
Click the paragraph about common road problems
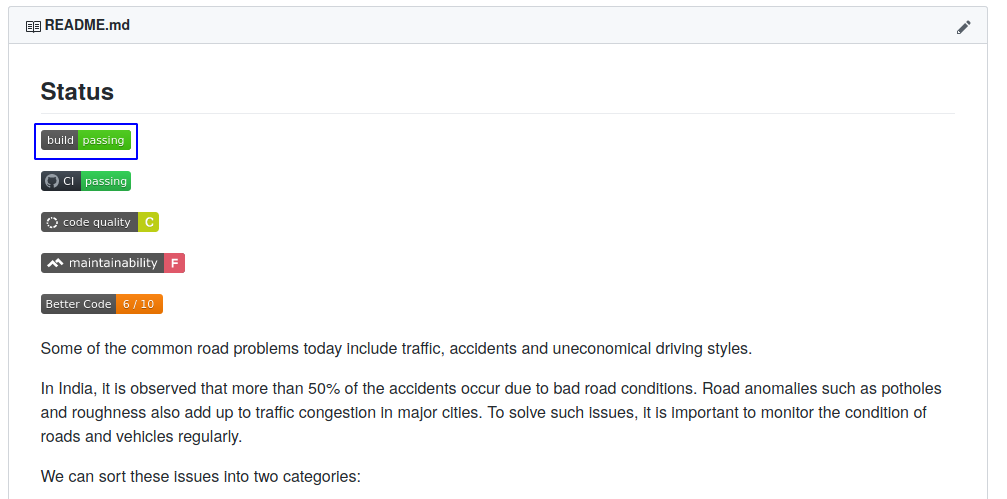[x=396, y=349]
